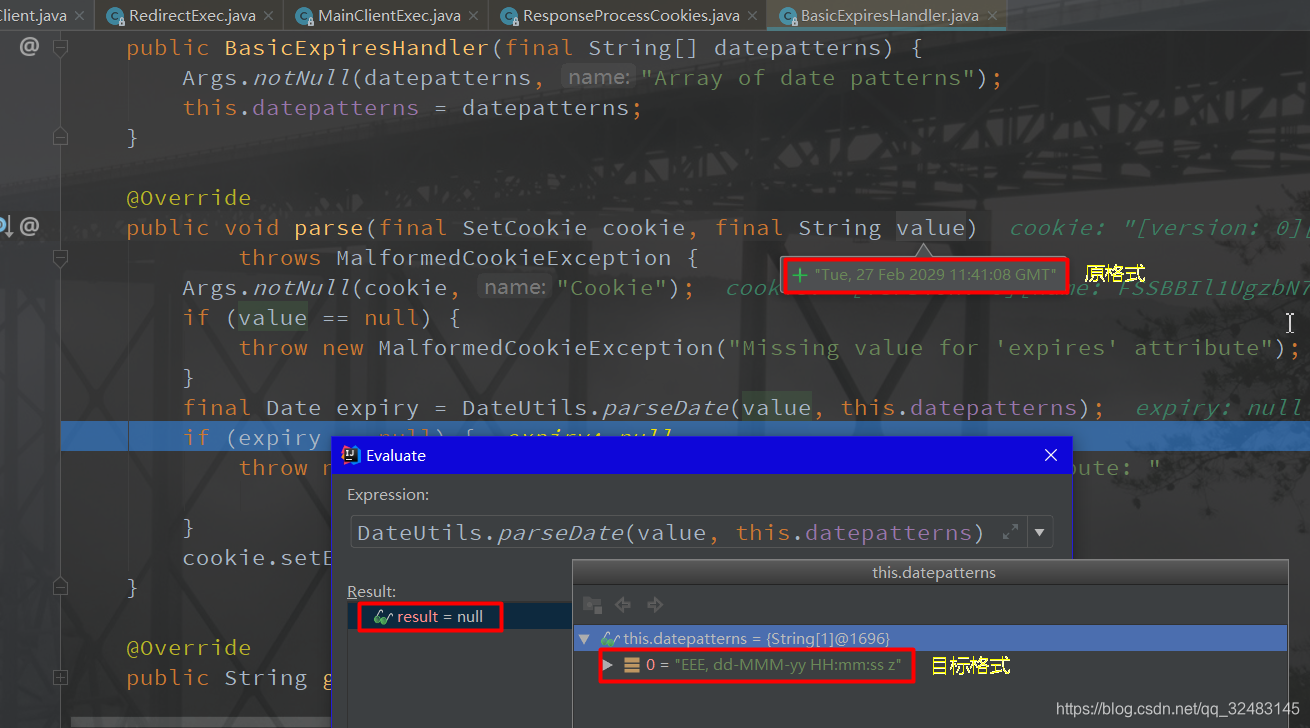Click the class icon on RedirectExec.java tab
Viewport: 1310px width, 728px height.
[x=115, y=16]
